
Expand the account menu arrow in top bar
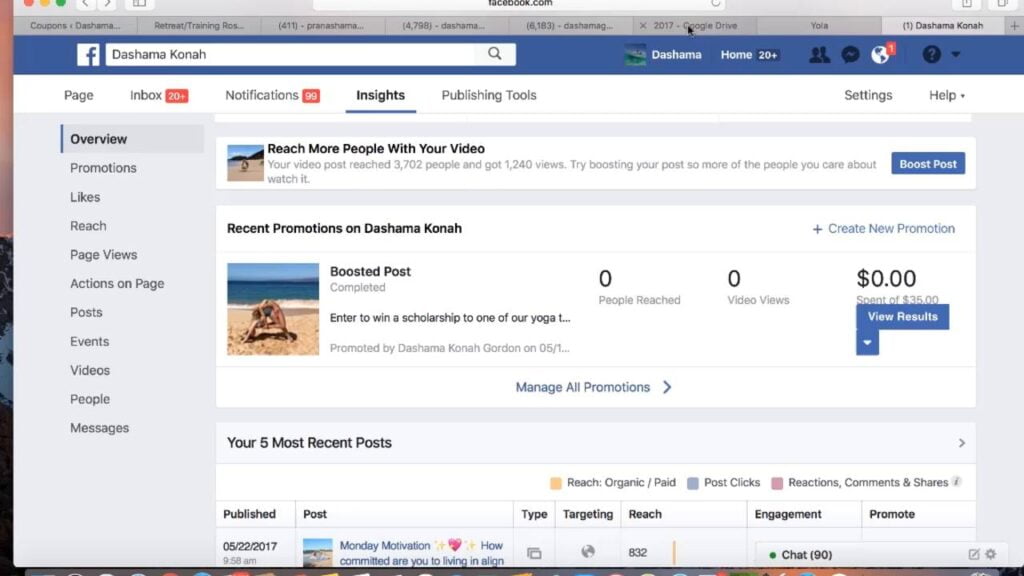956,55
